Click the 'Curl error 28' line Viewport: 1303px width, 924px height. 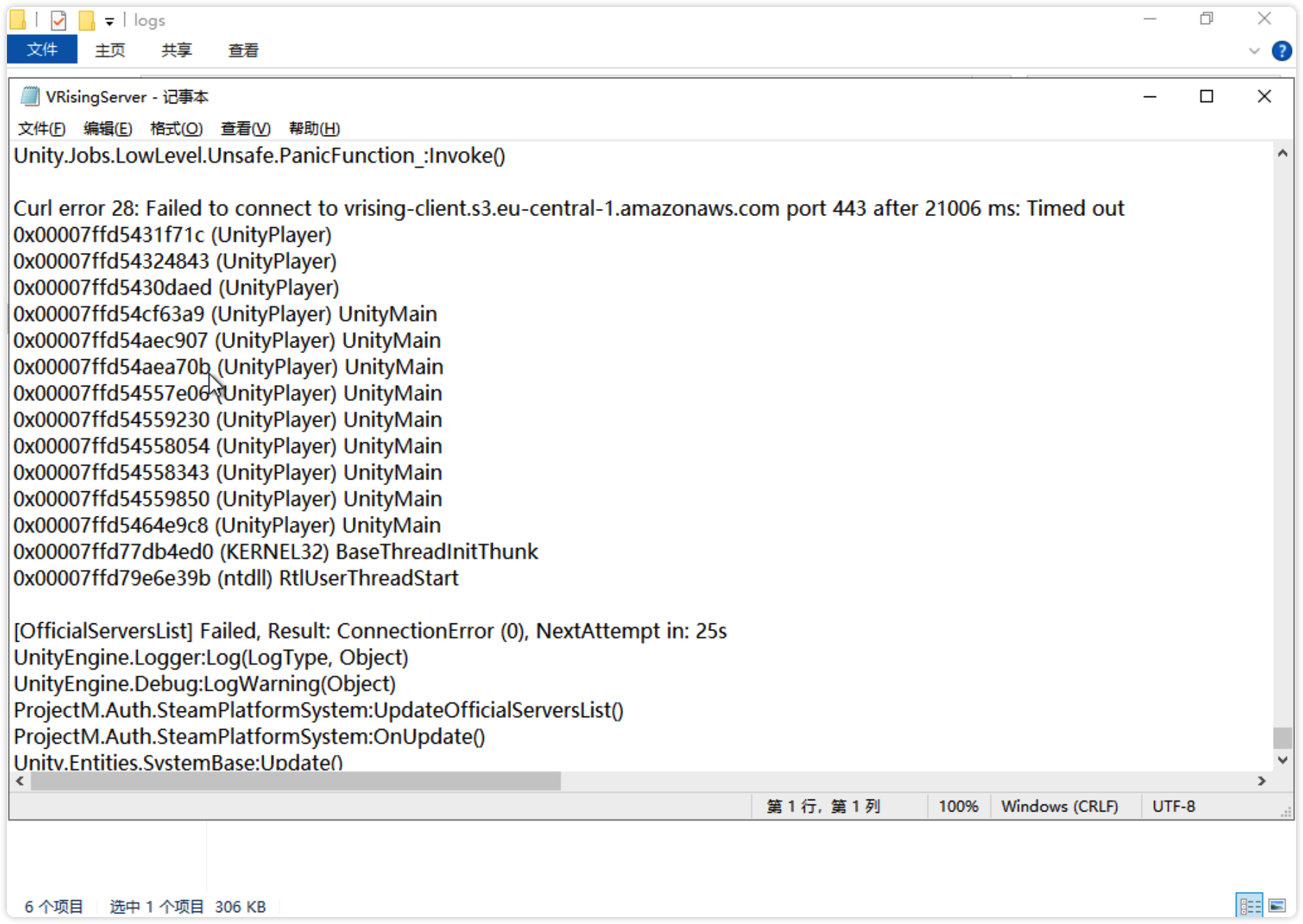(x=569, y=208)
